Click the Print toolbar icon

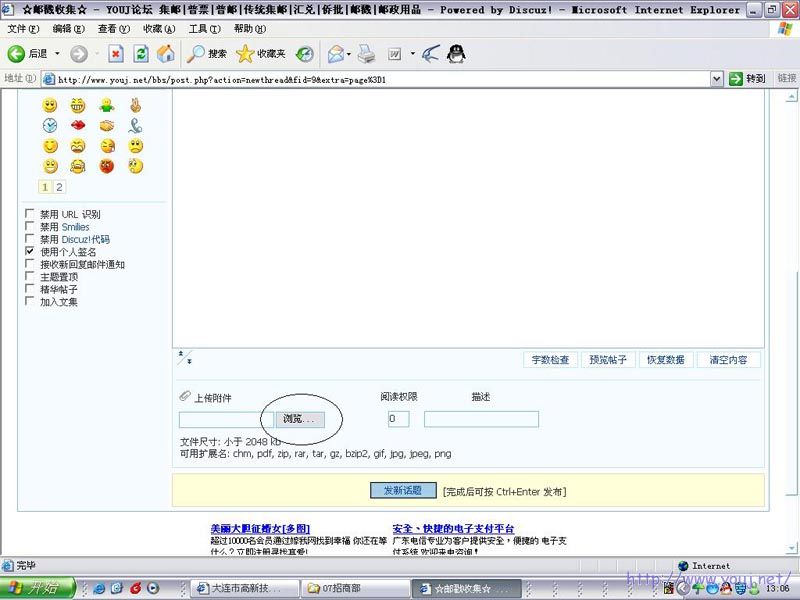[x=366, y=53]
